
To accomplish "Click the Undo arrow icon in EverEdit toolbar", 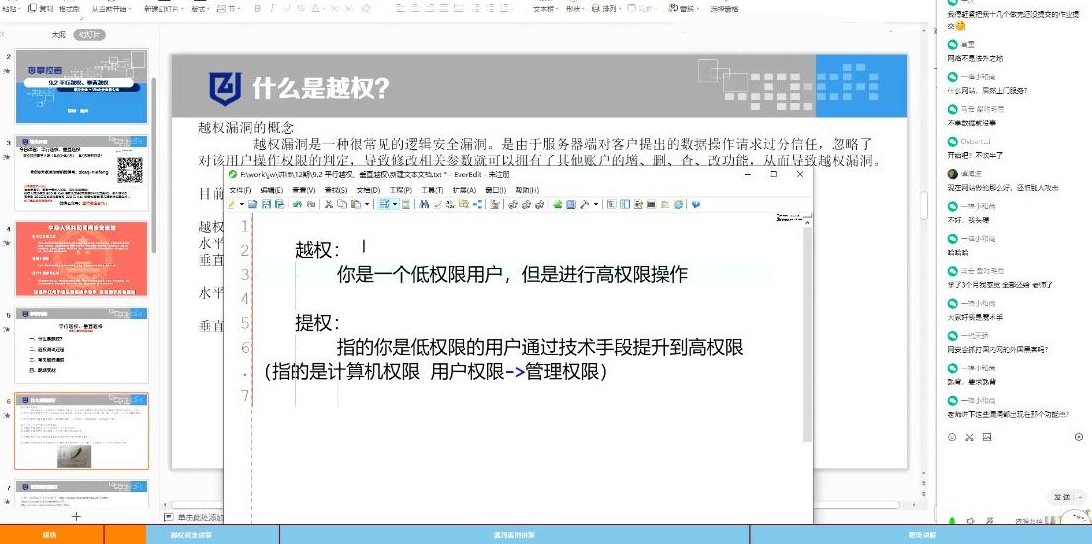I will [297, 204].
